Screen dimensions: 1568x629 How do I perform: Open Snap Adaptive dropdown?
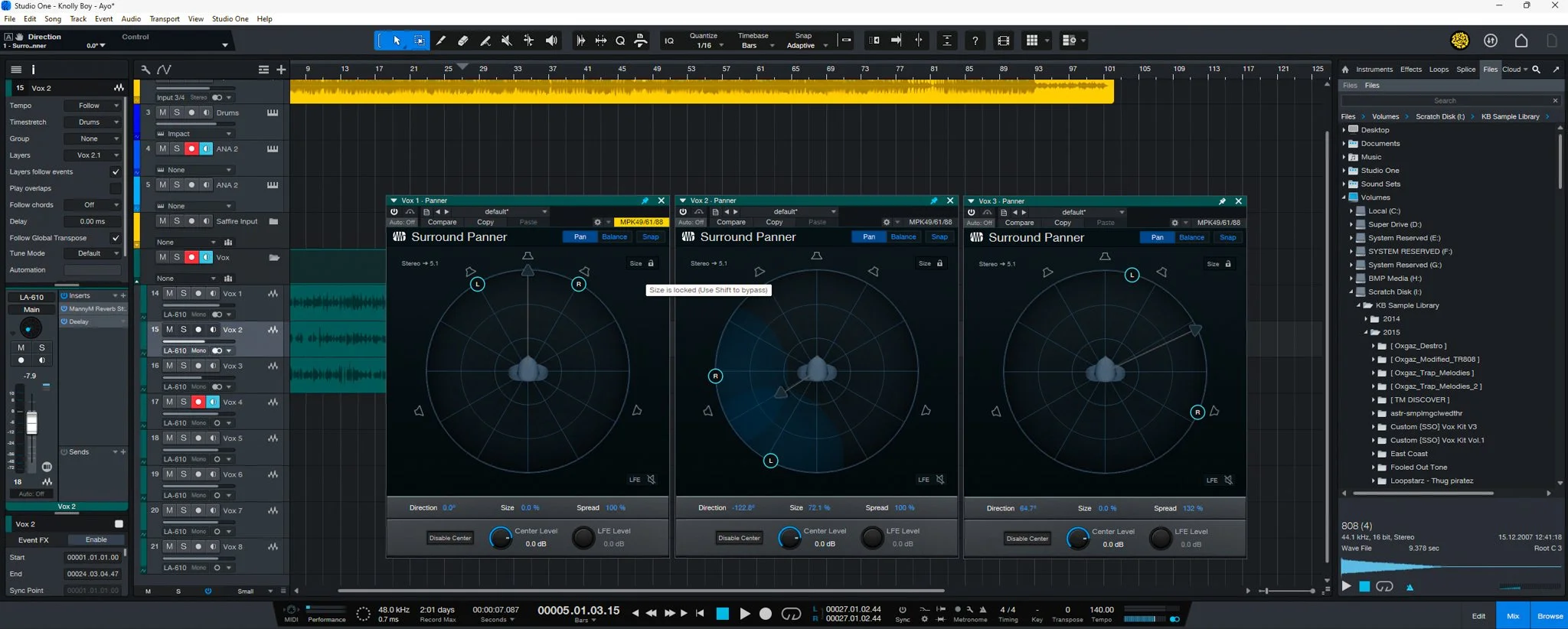pyautogui.click(x=806, y=45)
